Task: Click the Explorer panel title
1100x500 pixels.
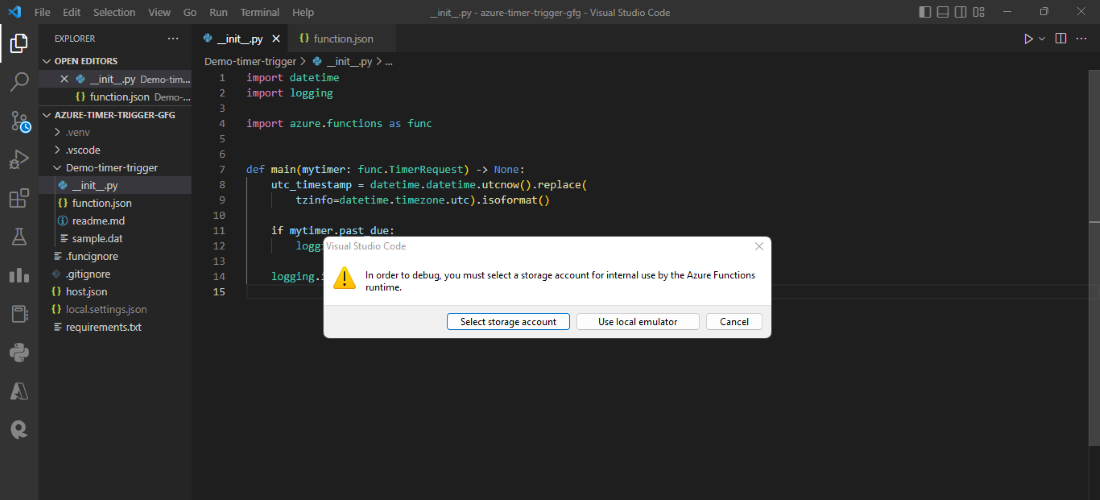Action: (75, 39)
